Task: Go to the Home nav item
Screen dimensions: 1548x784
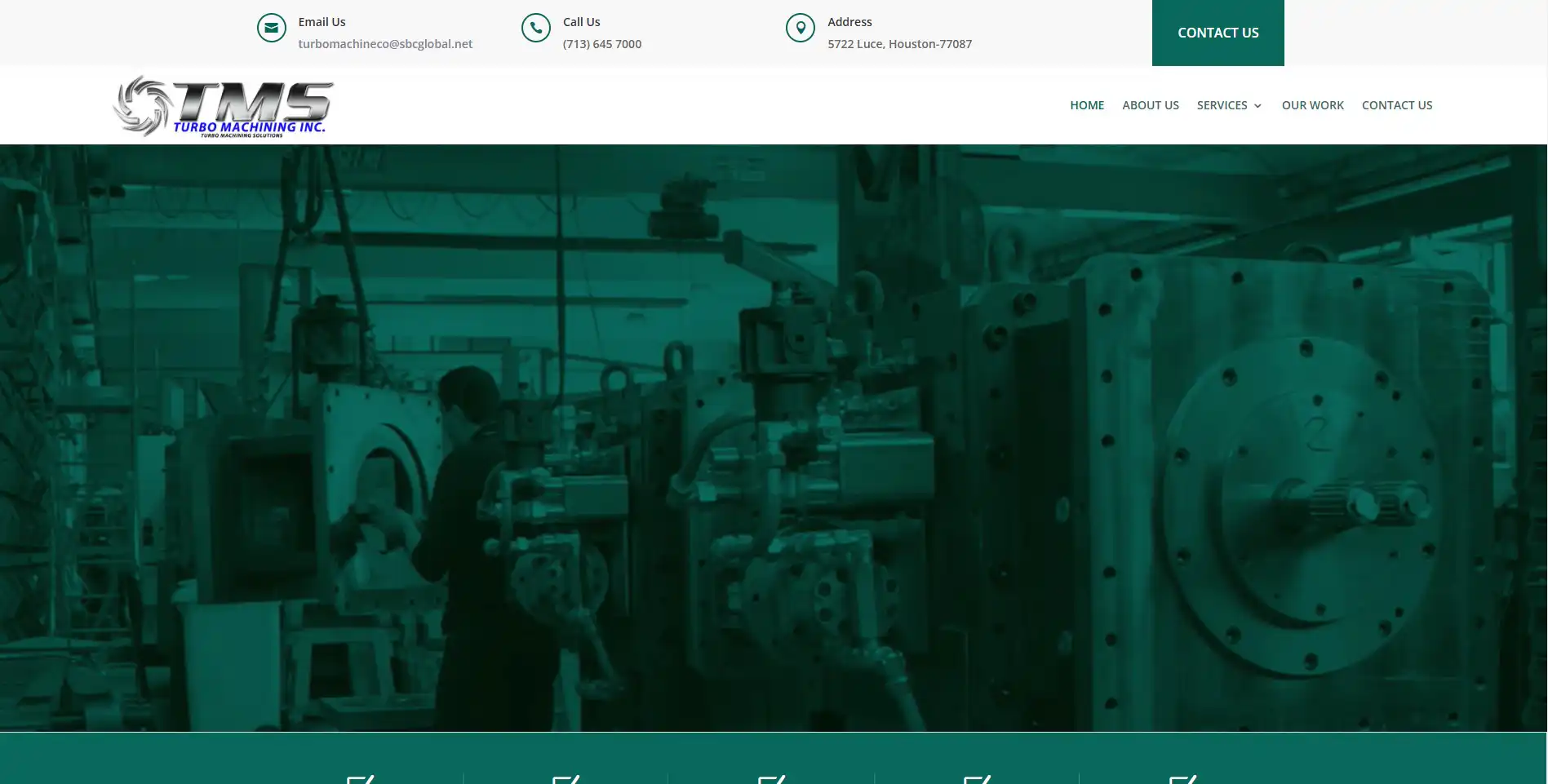Action: coord(1086,105)
